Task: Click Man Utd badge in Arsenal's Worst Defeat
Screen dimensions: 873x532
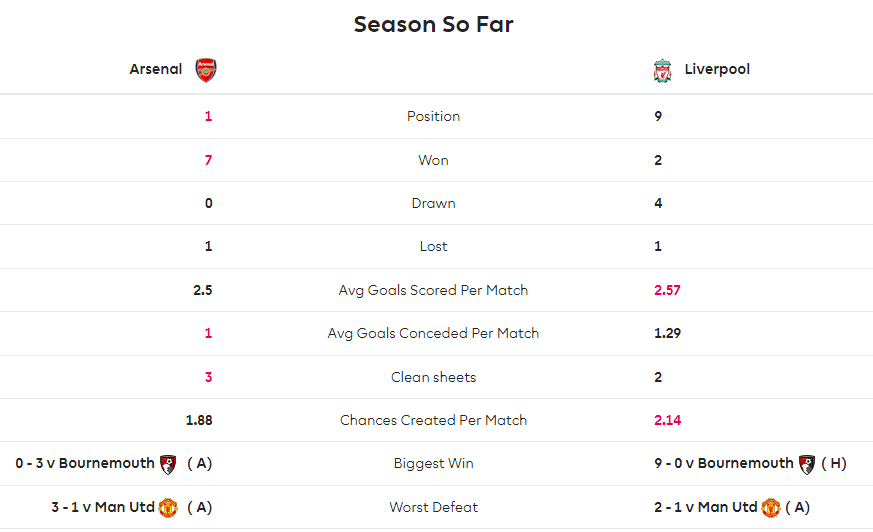Action: (x=168, y=508)
